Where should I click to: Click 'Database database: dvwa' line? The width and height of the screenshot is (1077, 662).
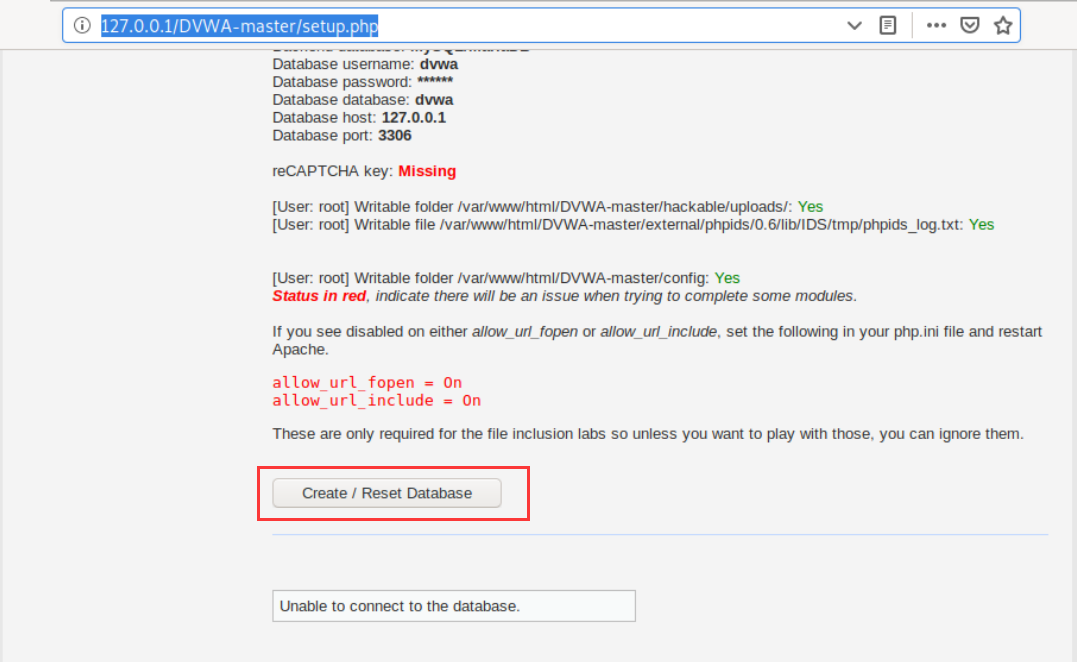[363, 100]
